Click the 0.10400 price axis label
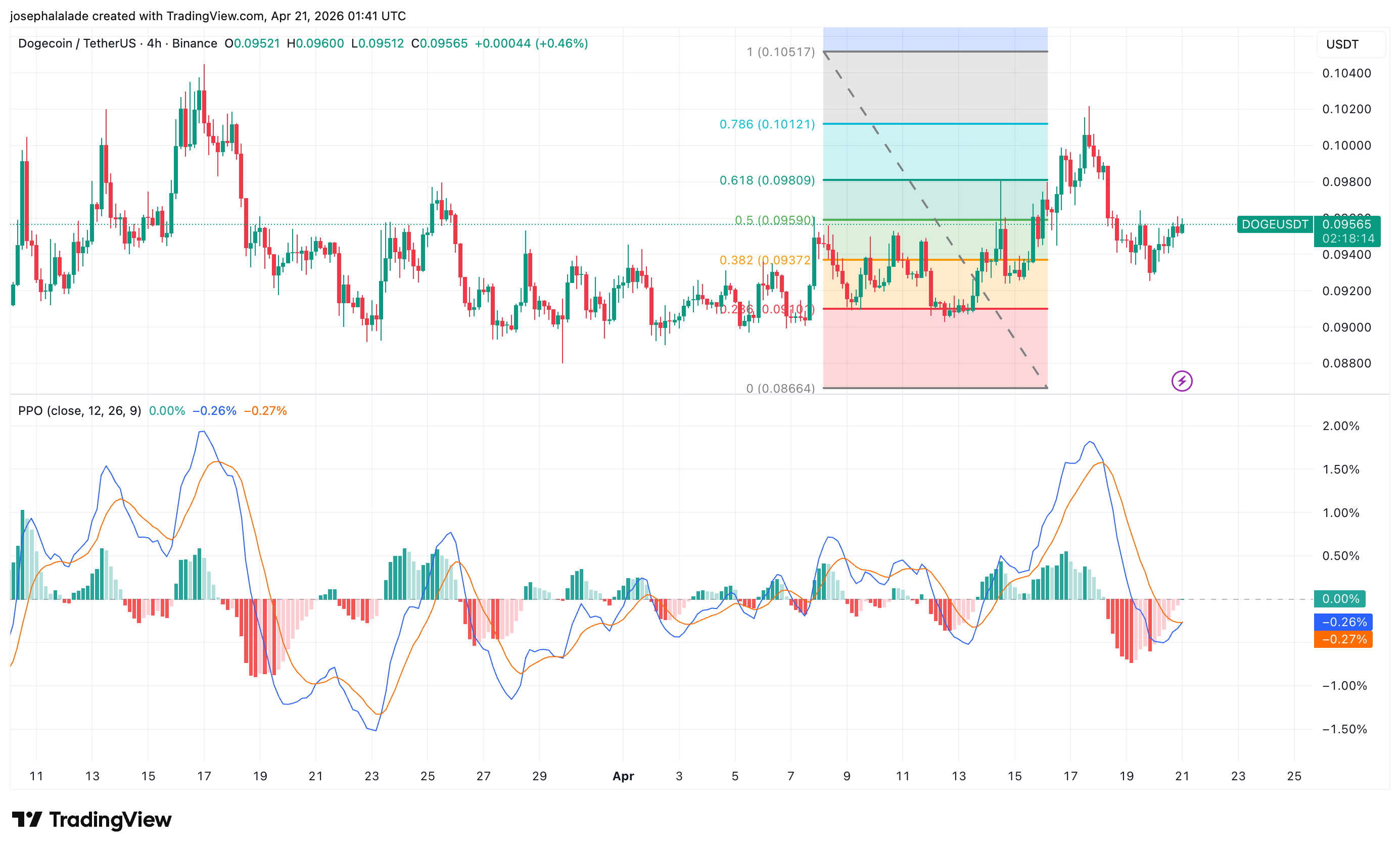The width and height of the screenshot is (1400, 850). click(1346, 73)
